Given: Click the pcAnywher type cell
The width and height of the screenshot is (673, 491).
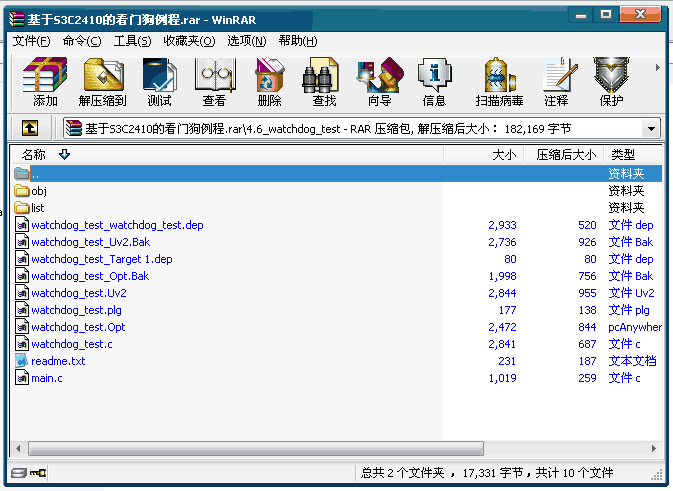Looking at the screenshot, I should tap(635, 327).
